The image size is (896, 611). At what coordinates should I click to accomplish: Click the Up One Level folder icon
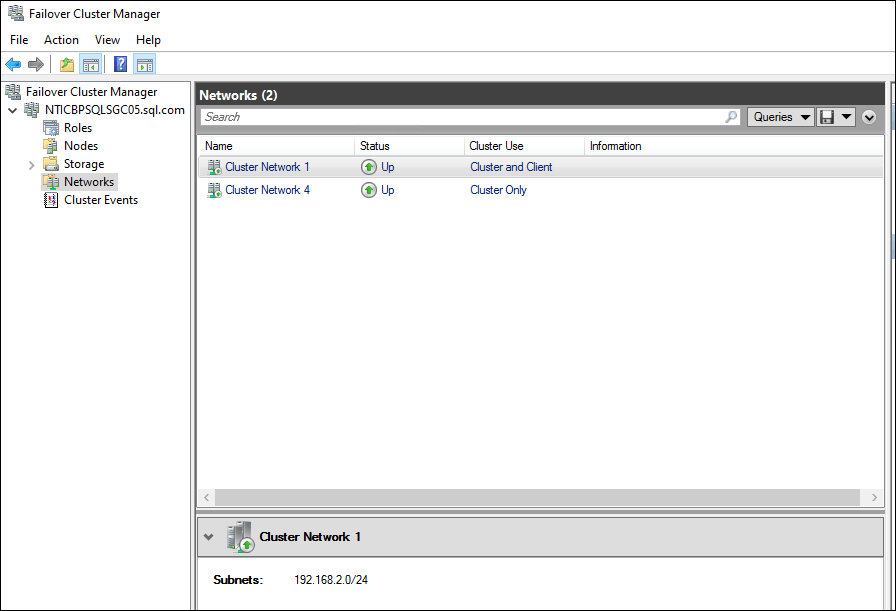[67, 65]
